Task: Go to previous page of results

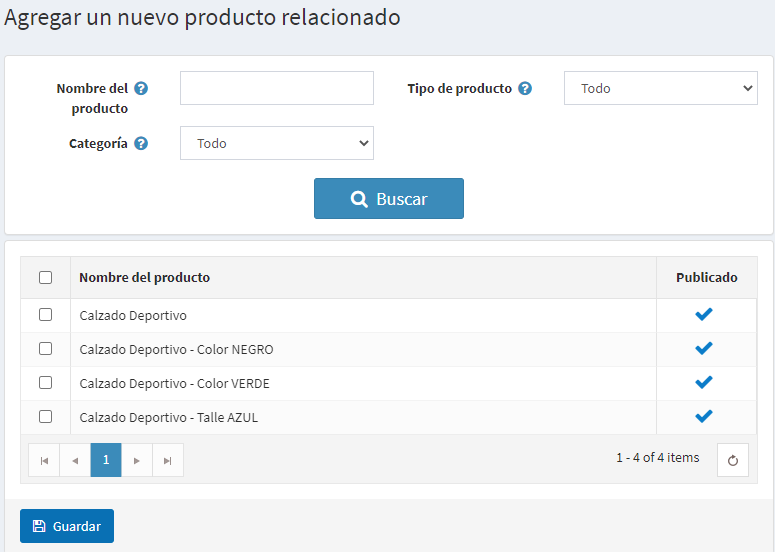Action: [x=75, y=460]
